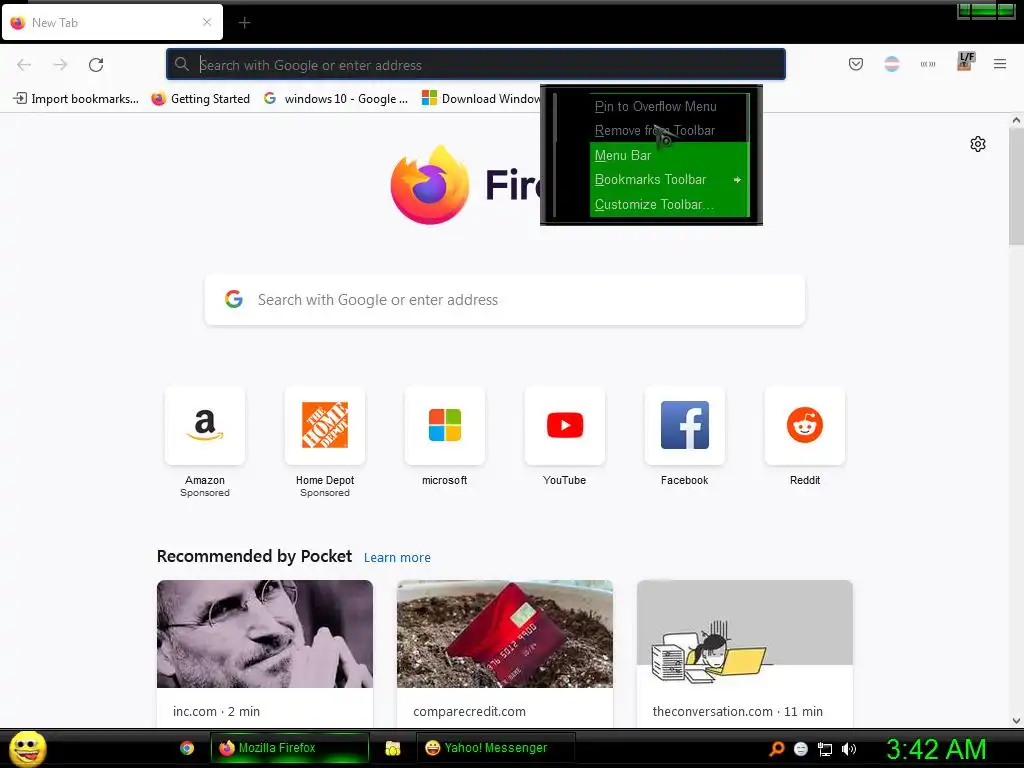Click the Recommended by Pocket heading

(x=254, y=556)
